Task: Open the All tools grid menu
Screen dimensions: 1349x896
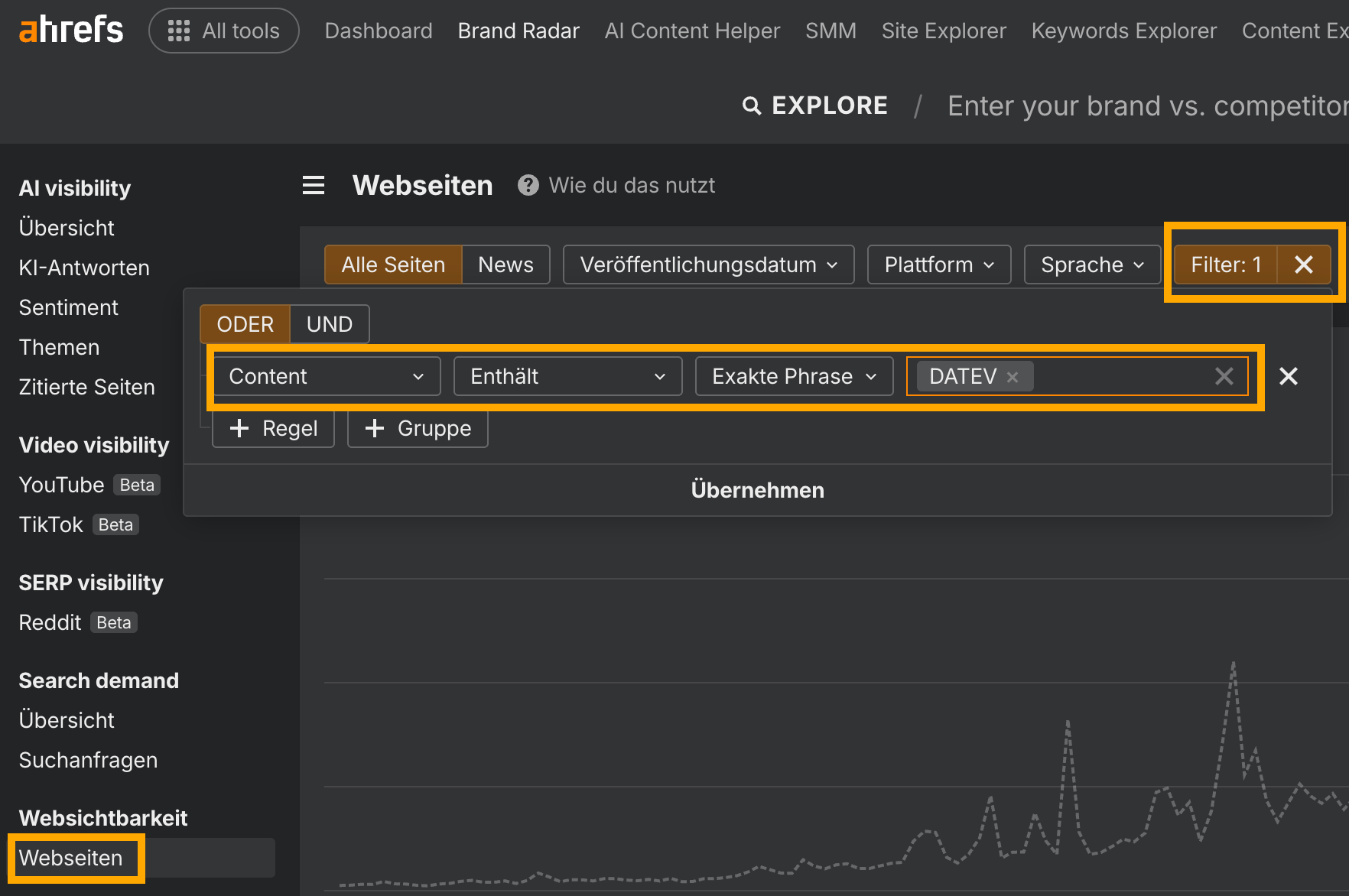Action: [224, 31]
